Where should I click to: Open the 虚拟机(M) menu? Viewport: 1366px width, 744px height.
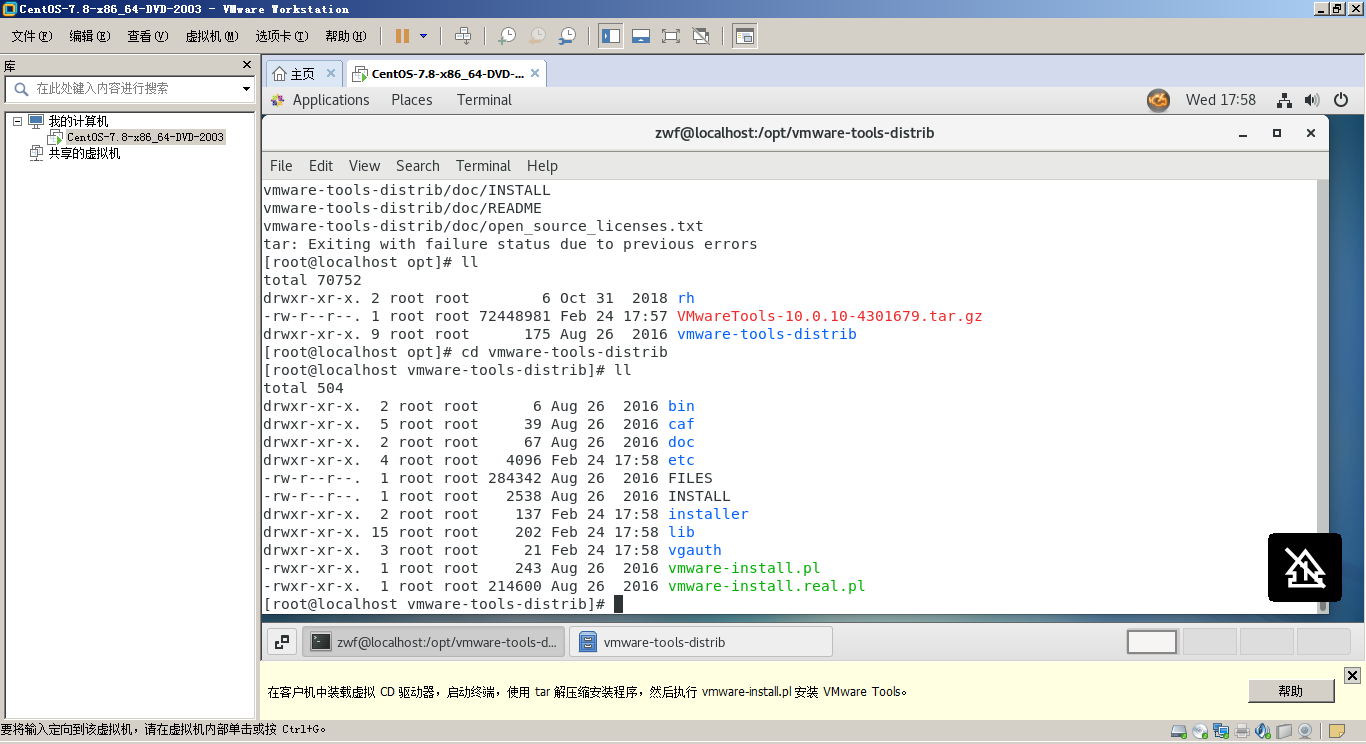coord(212,36)
